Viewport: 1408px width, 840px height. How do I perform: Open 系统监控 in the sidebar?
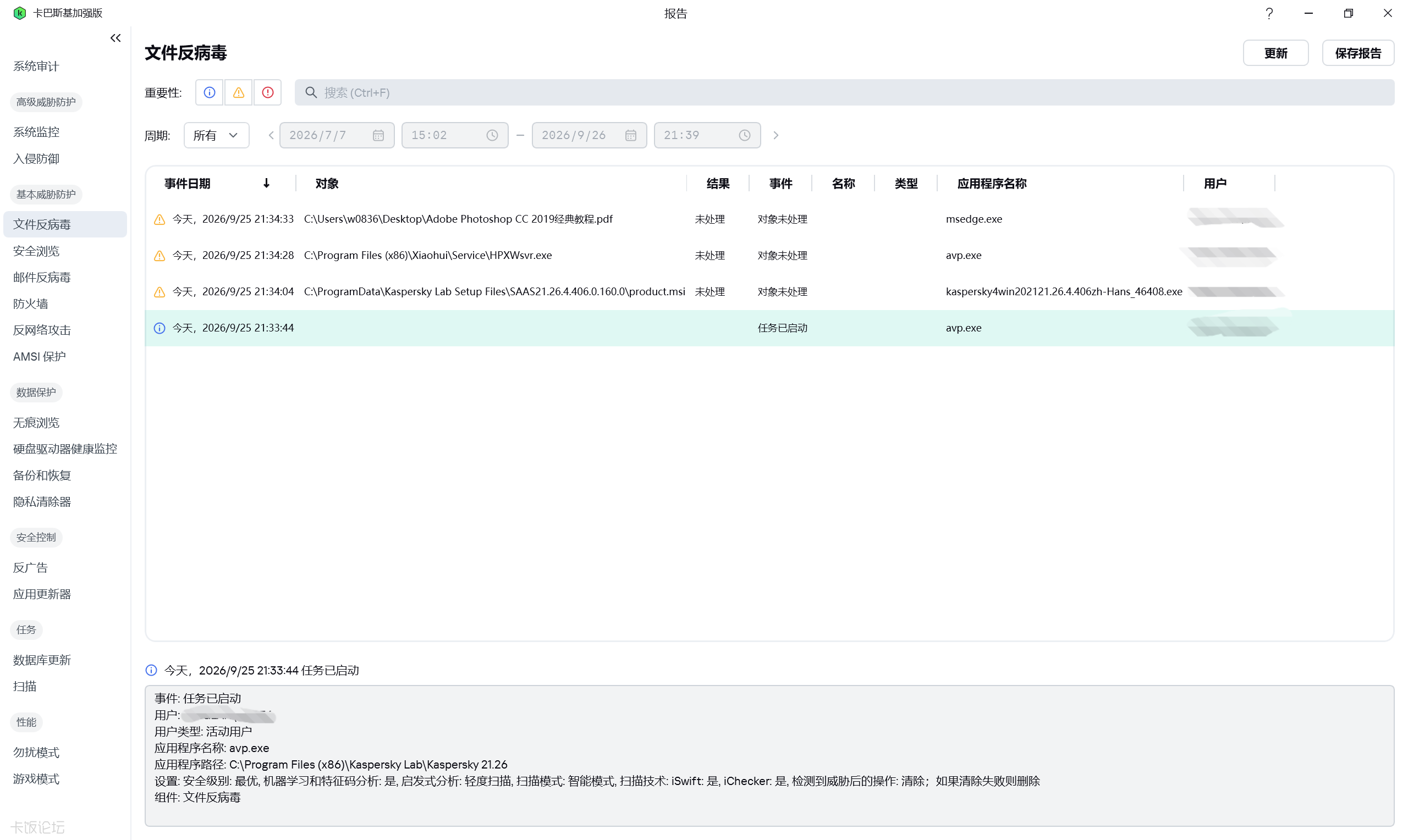[x=36, y=132]
